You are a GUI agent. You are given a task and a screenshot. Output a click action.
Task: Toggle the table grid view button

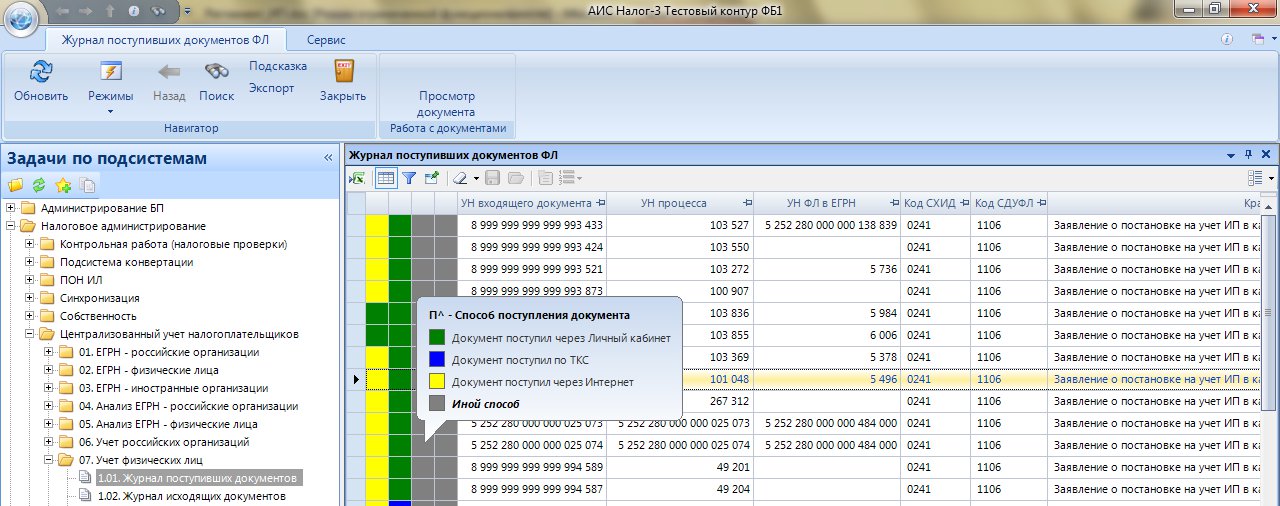[x=385, y=178]
